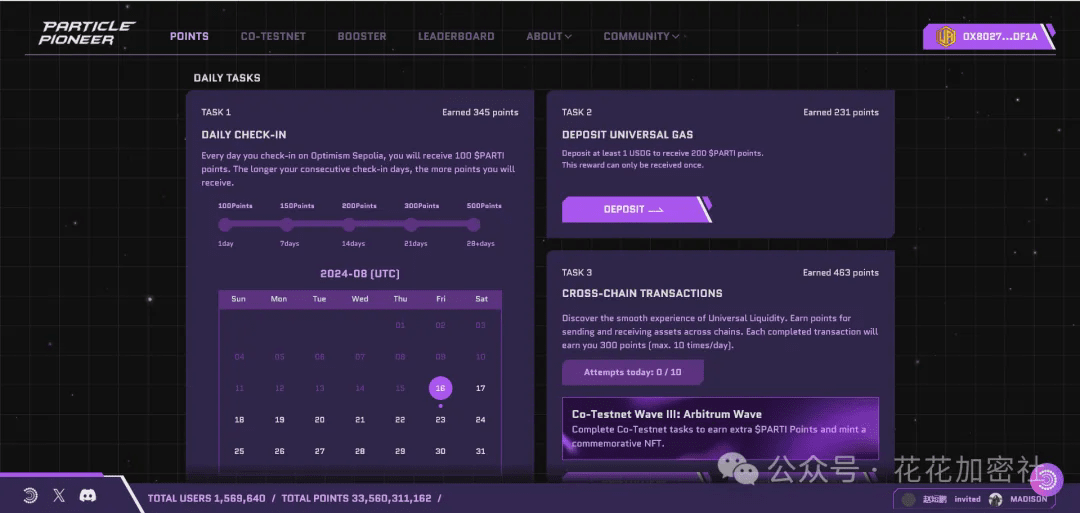Select calendar day 18
The image size is (1080, 513).
tap(239, 420)
